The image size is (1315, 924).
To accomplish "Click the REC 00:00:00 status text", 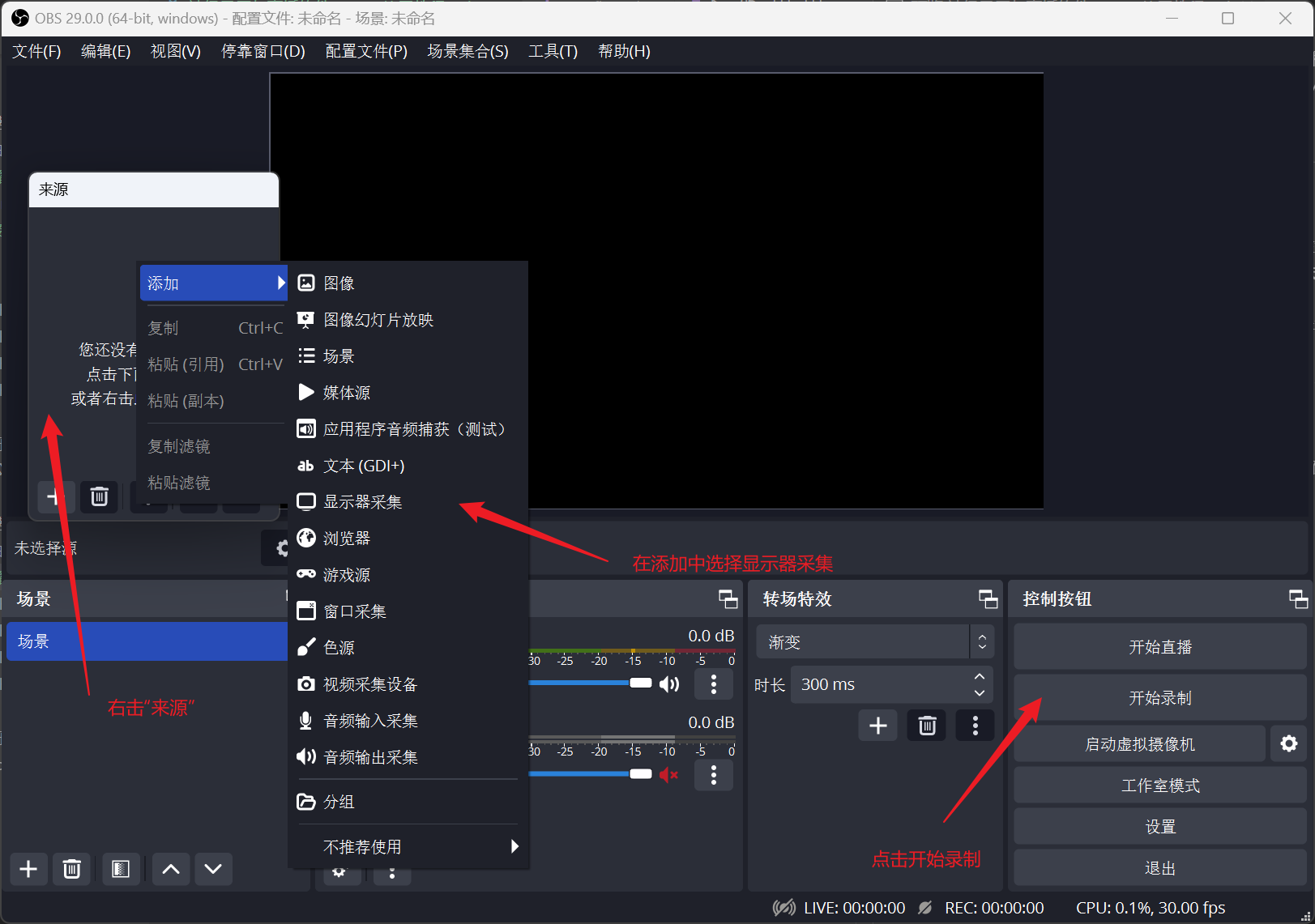I will click(994, 908).
